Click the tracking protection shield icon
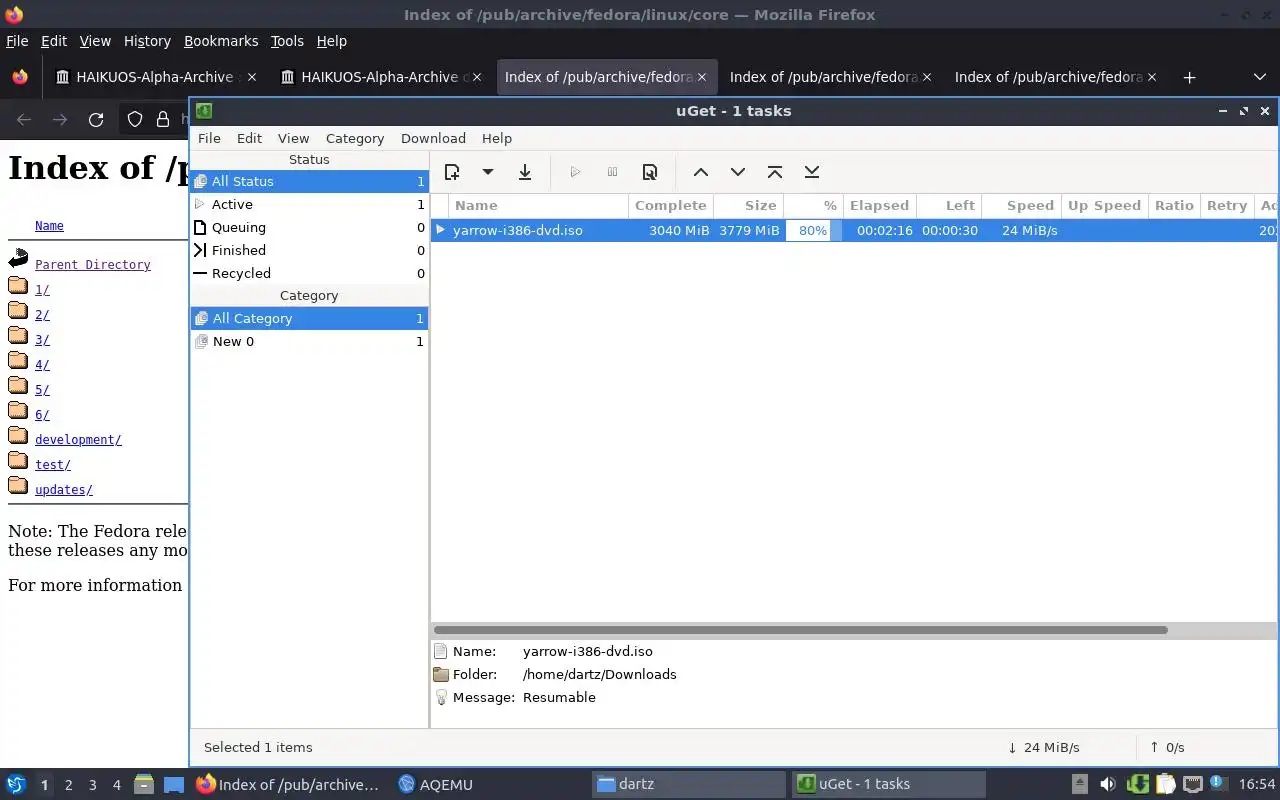Image resolution: width=1280 pixels, height=800 pixels. tap(135, 120)
